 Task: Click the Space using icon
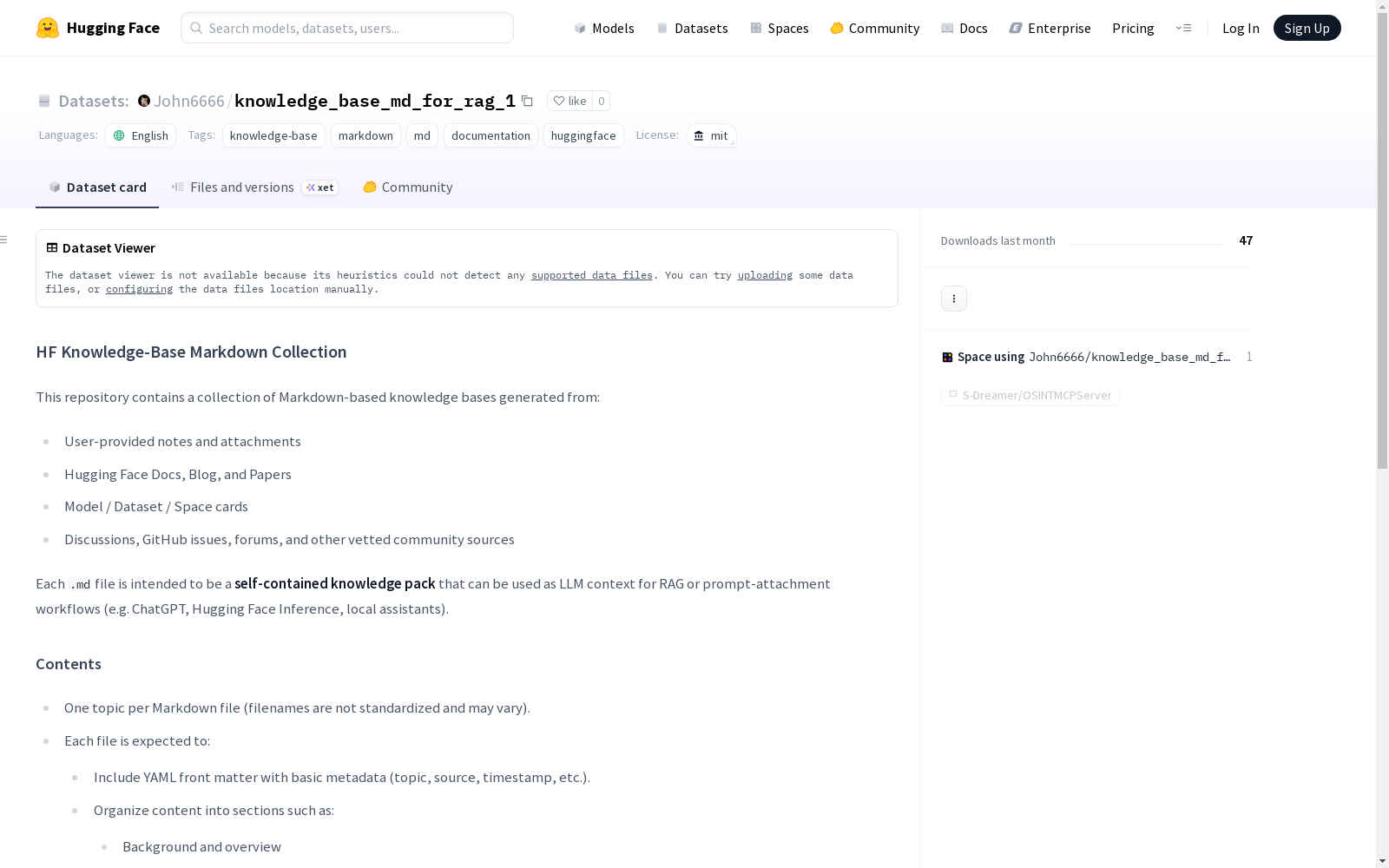pyautogui.click(x=947, y=357)
